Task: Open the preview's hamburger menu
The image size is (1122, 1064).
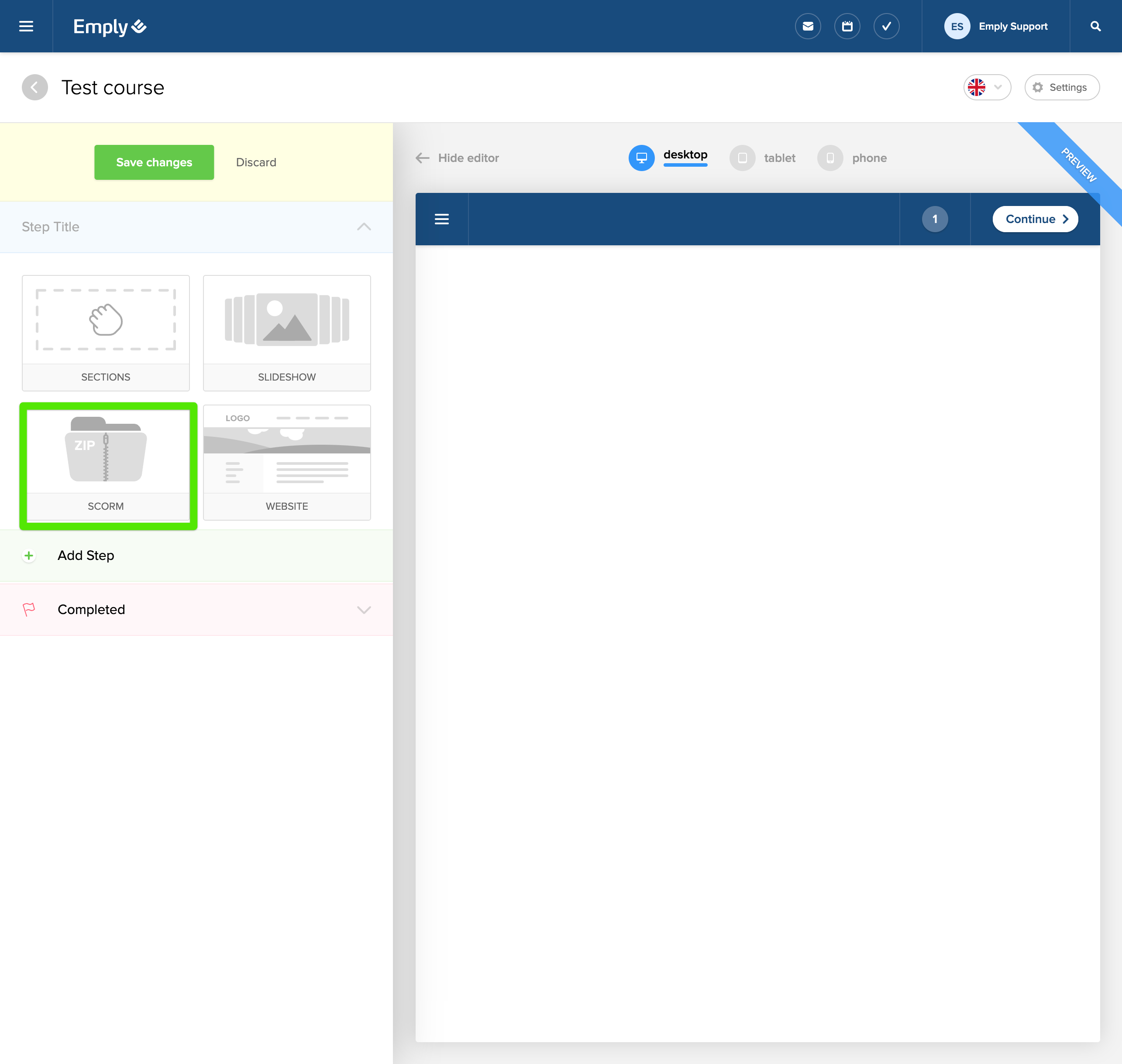Action: coord(441,219)
